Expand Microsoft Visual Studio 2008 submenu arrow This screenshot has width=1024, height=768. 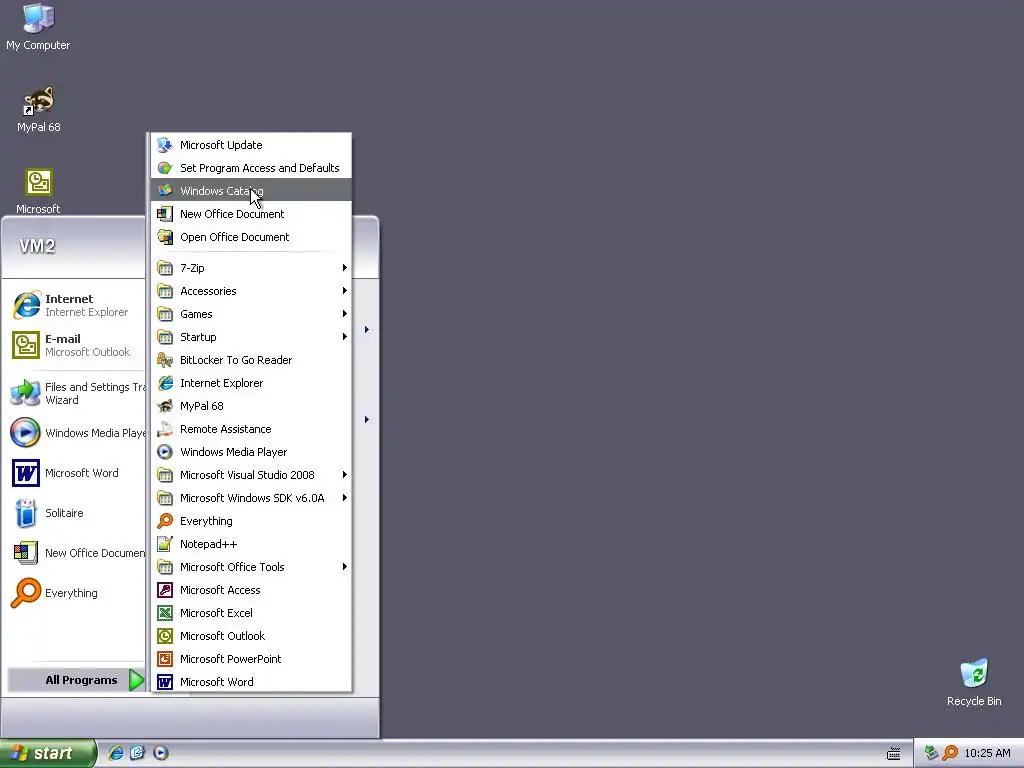344,475
